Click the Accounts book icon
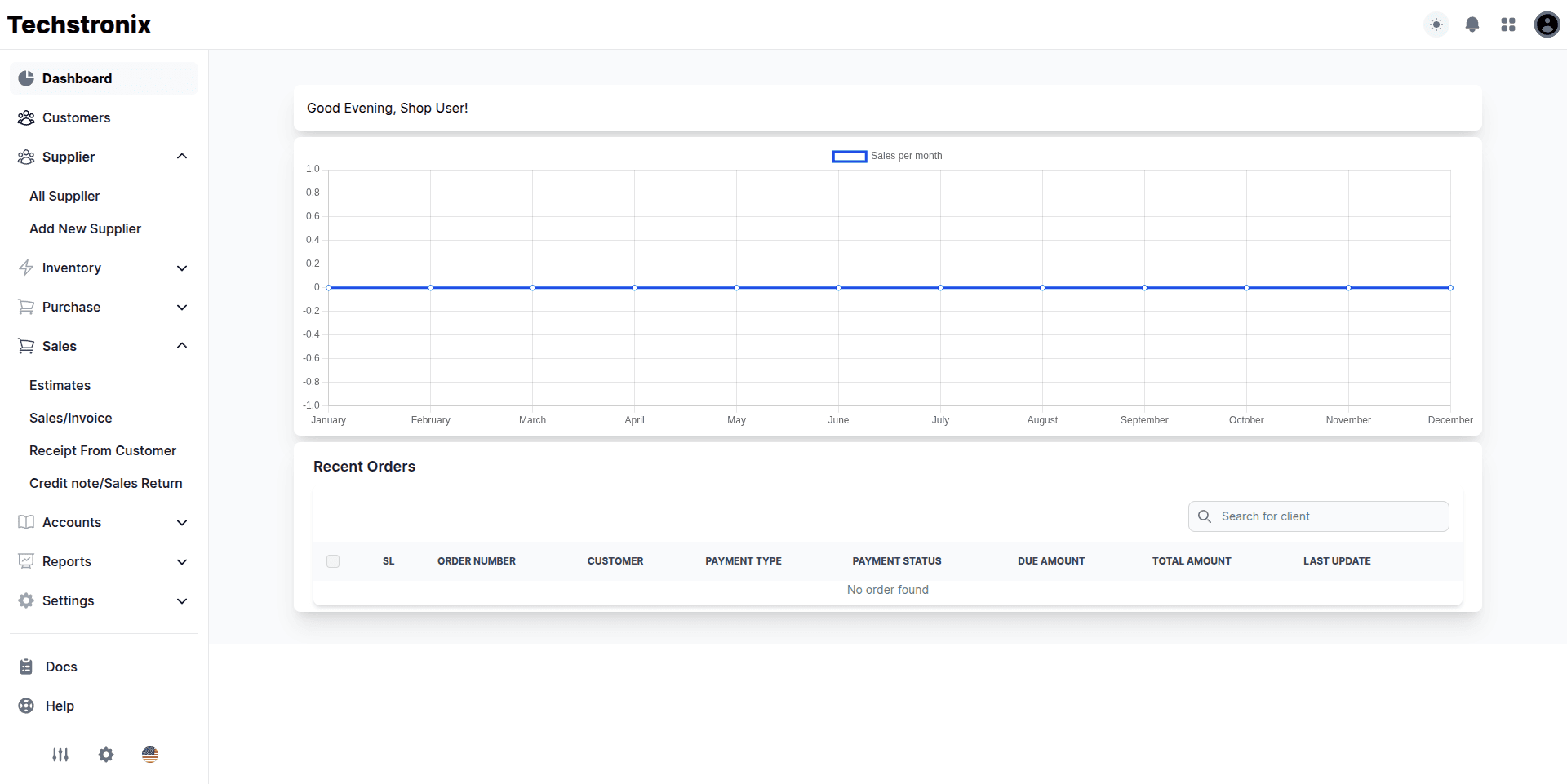Image resolution: width=1567 pixels, height=784 pixels. 25,522
